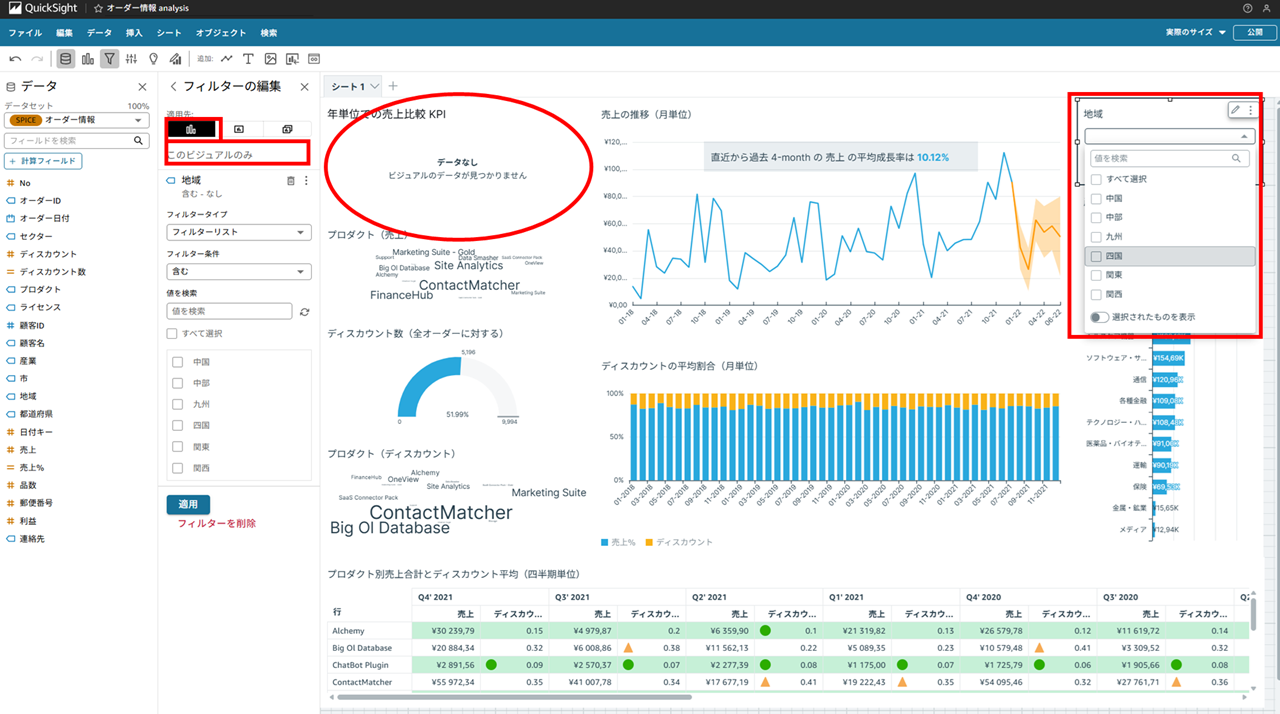Viewport: 1280px width, 714px height.
Task: Open the 実際のサイズ zoom dropdown
Action: (1195, 32)
